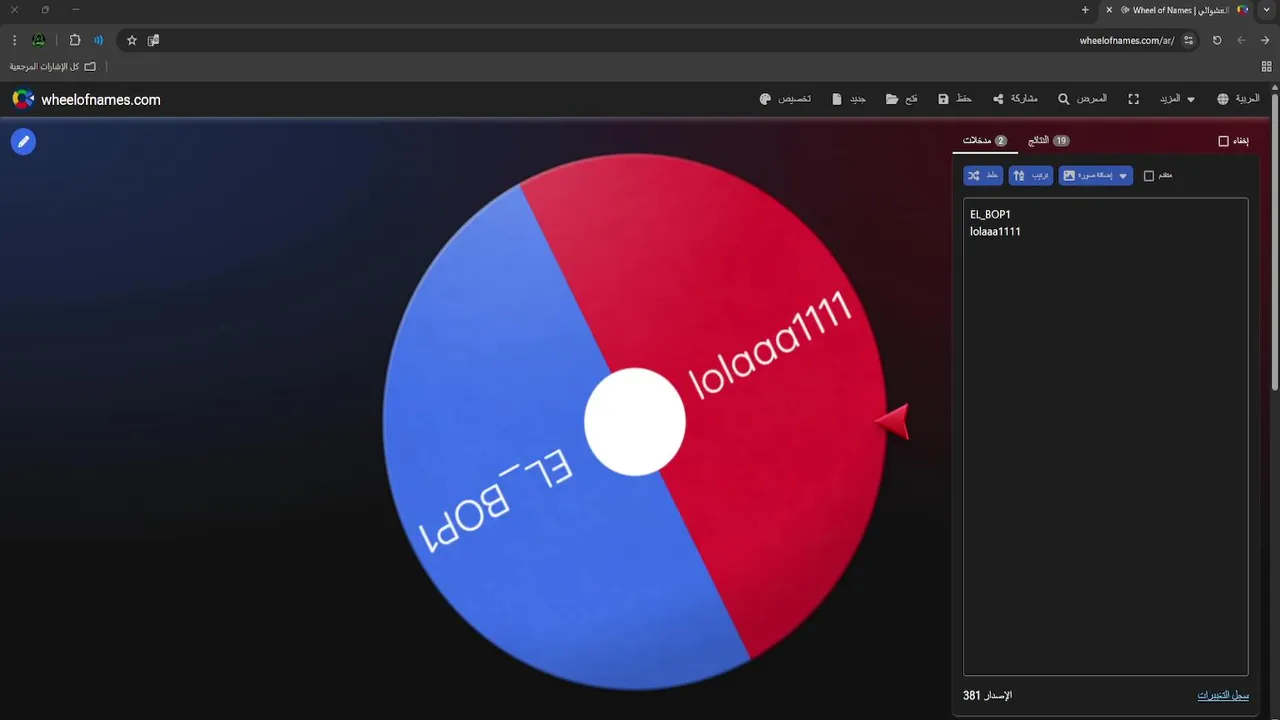Open the سجل التغييرات (changelog) link

(x=1223, y=695)
